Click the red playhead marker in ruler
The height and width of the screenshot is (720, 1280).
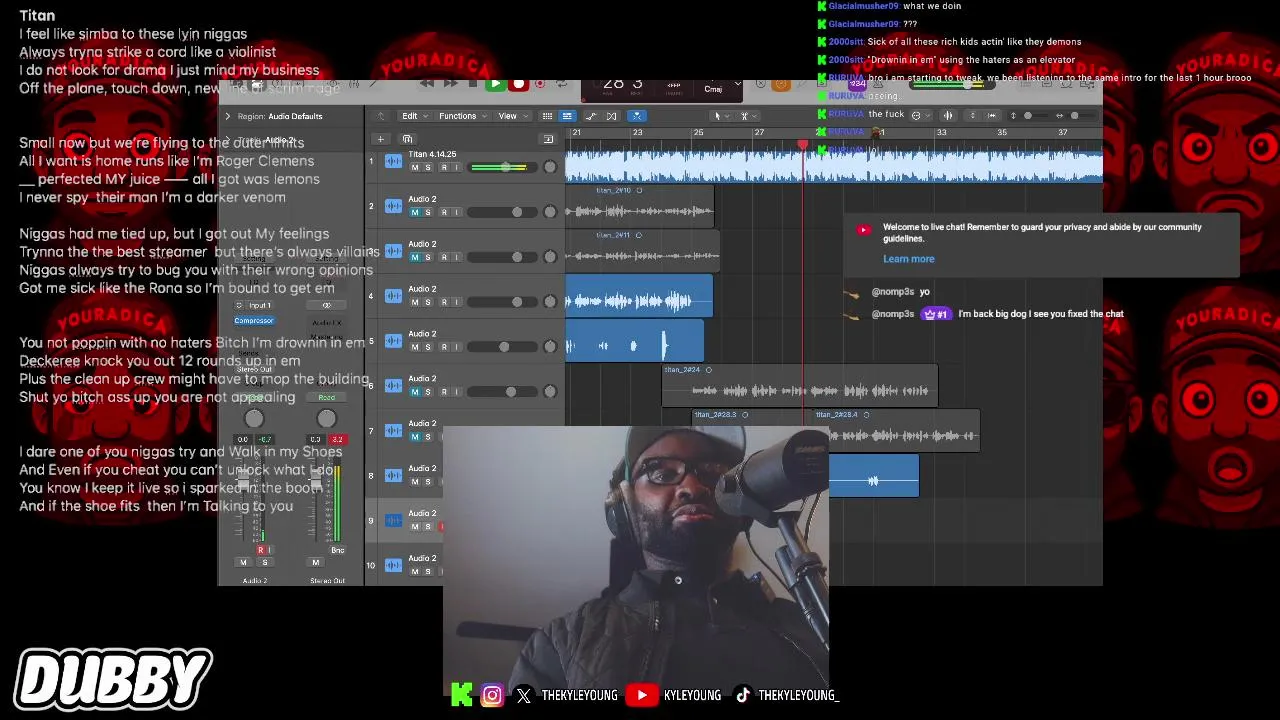tap(802, 146)
